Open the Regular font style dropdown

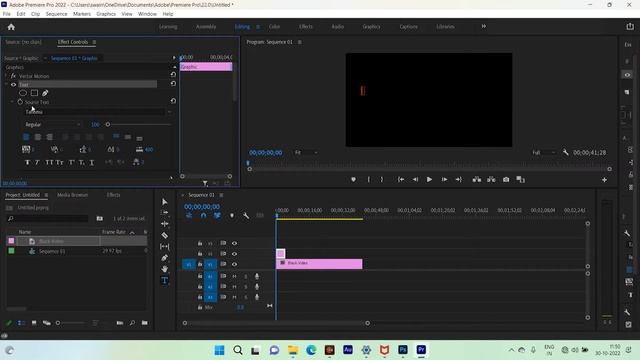[53, 124]
